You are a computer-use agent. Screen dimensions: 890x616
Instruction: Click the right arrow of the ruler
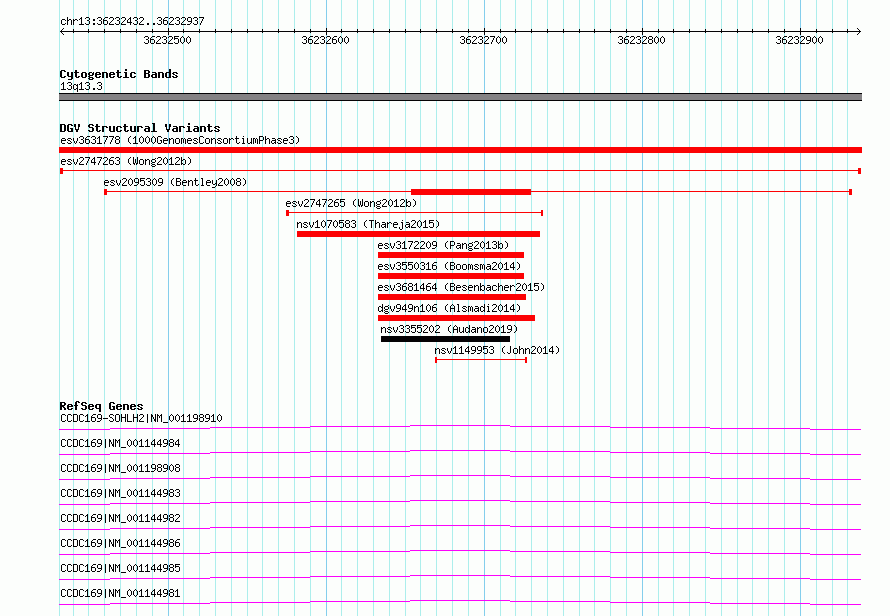[859, 32]
